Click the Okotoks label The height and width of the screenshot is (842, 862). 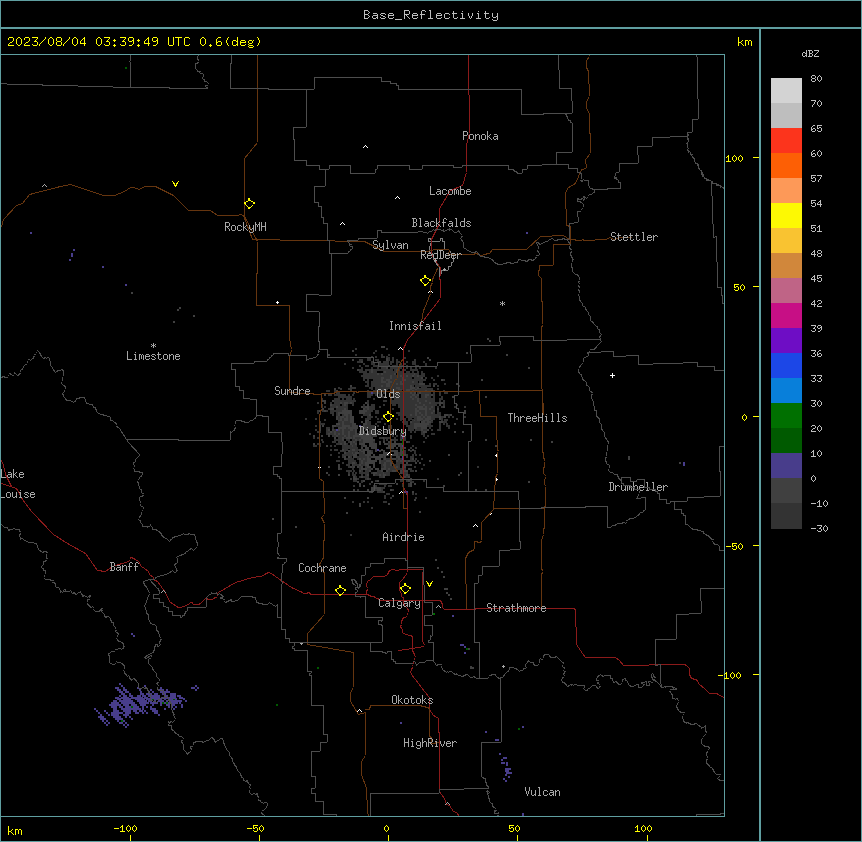(x=412, y=700)
